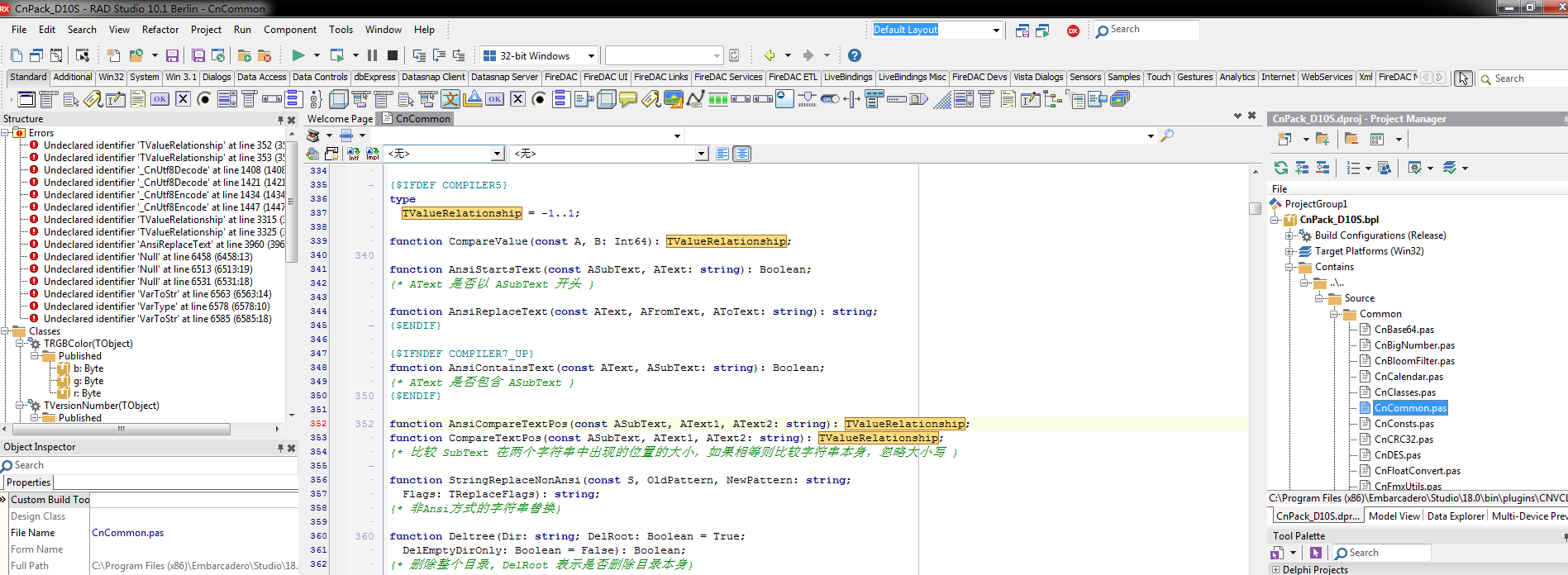Open the Default Layout dropdown

(x=996, y=31)
